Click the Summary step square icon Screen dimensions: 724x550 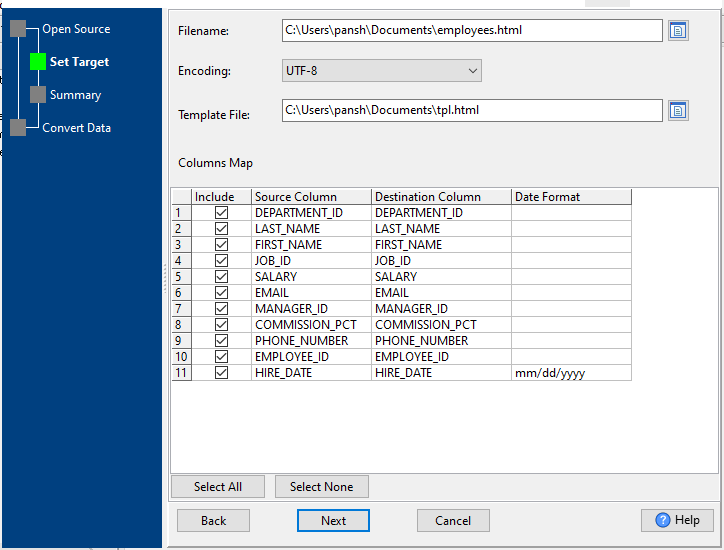[x=38, y=95]
